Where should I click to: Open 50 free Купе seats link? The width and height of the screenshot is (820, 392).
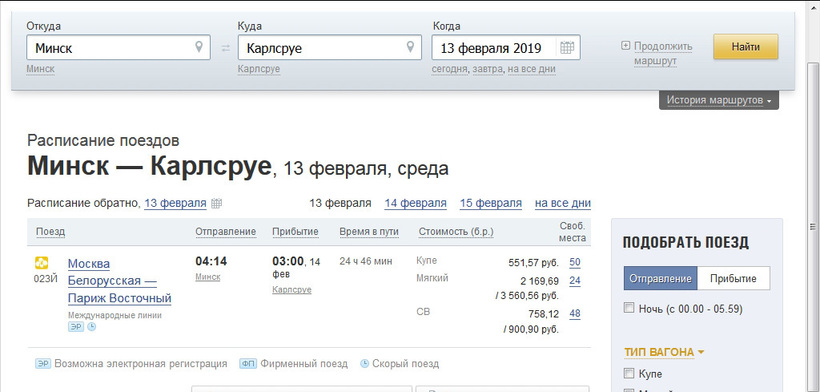click(x=575, y=262)
